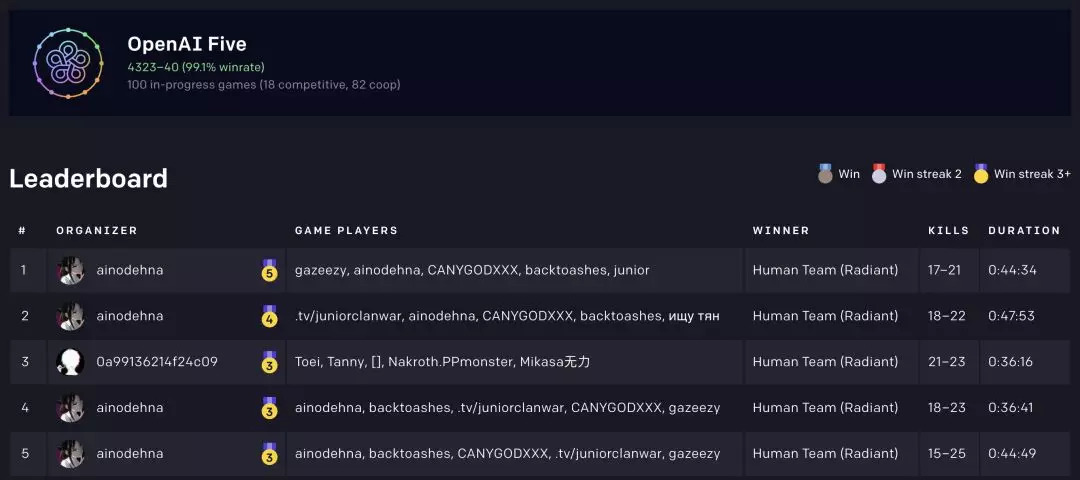The height and width of the screenshot is (480, 1080).
Task: Sort by the Duration column header
Action: pos(1024,230)
